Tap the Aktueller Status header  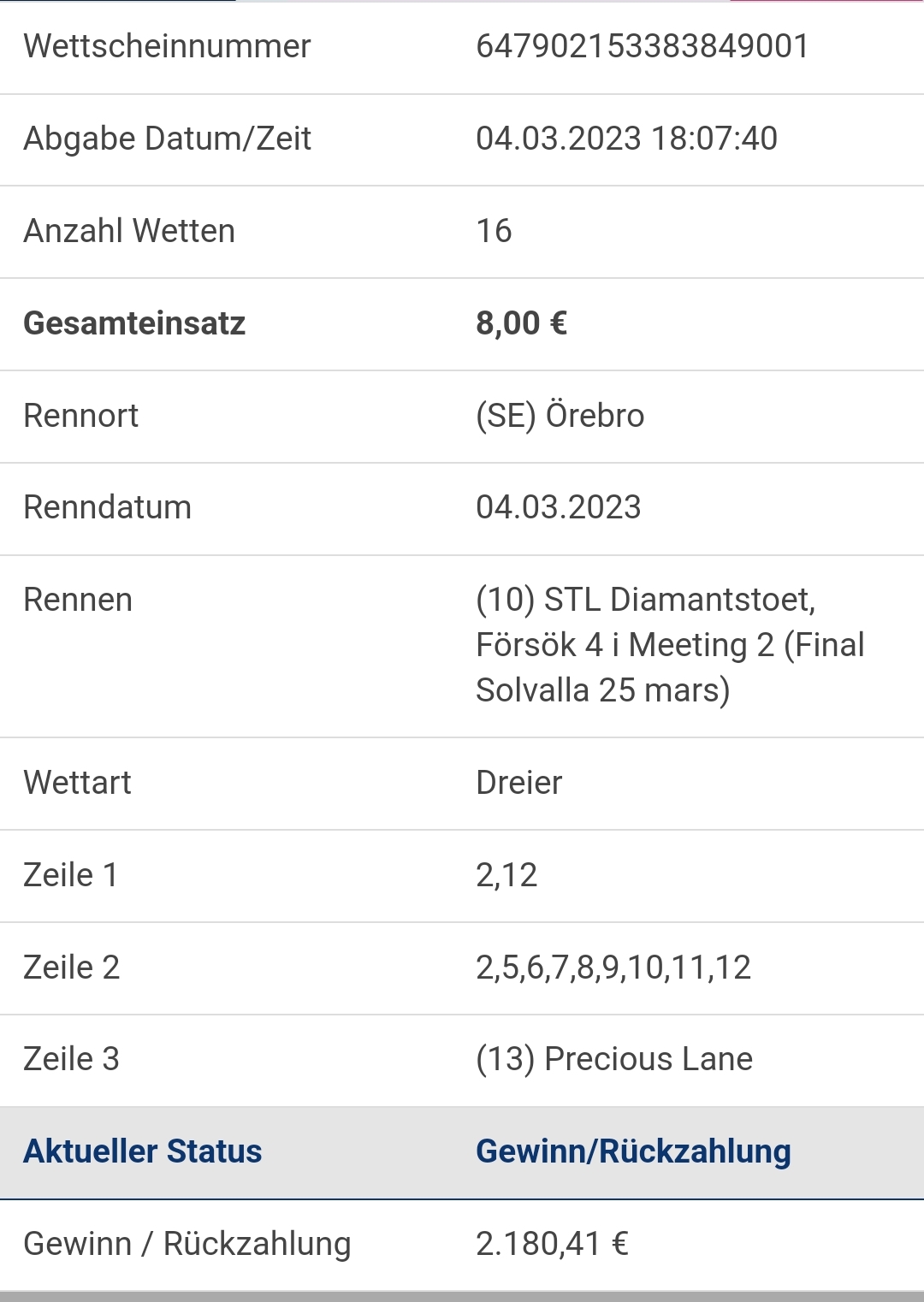coord(142,1151)
